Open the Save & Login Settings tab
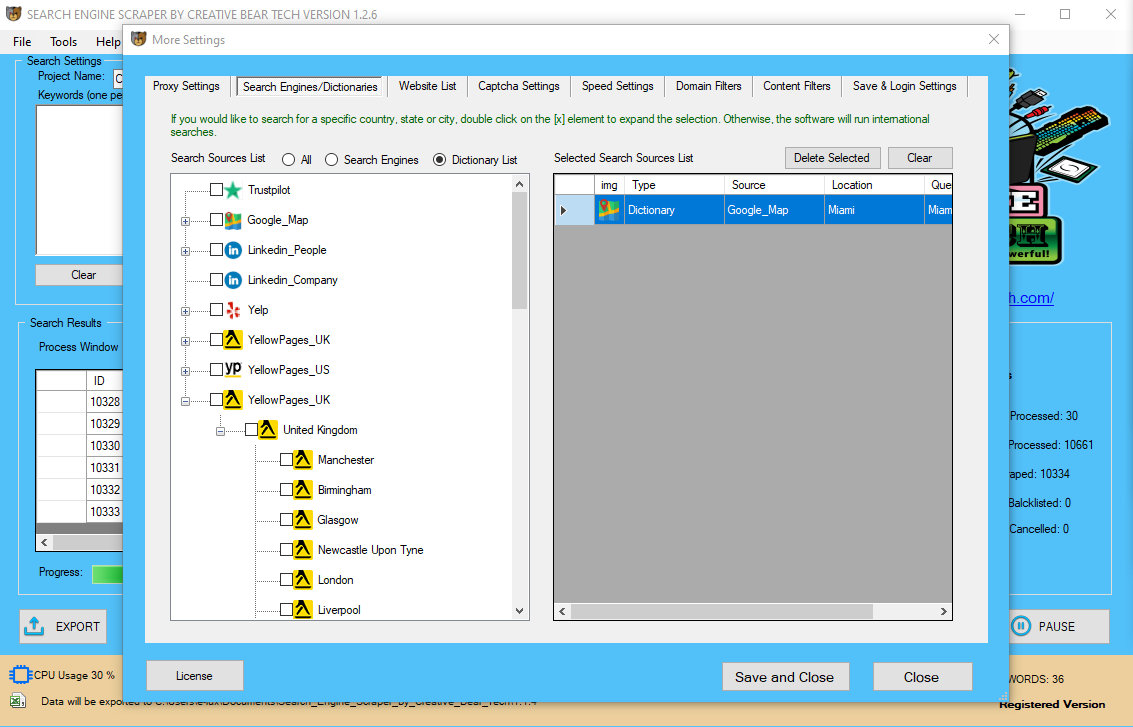Viewport: 1133px width, 727px height. point(905,86)
